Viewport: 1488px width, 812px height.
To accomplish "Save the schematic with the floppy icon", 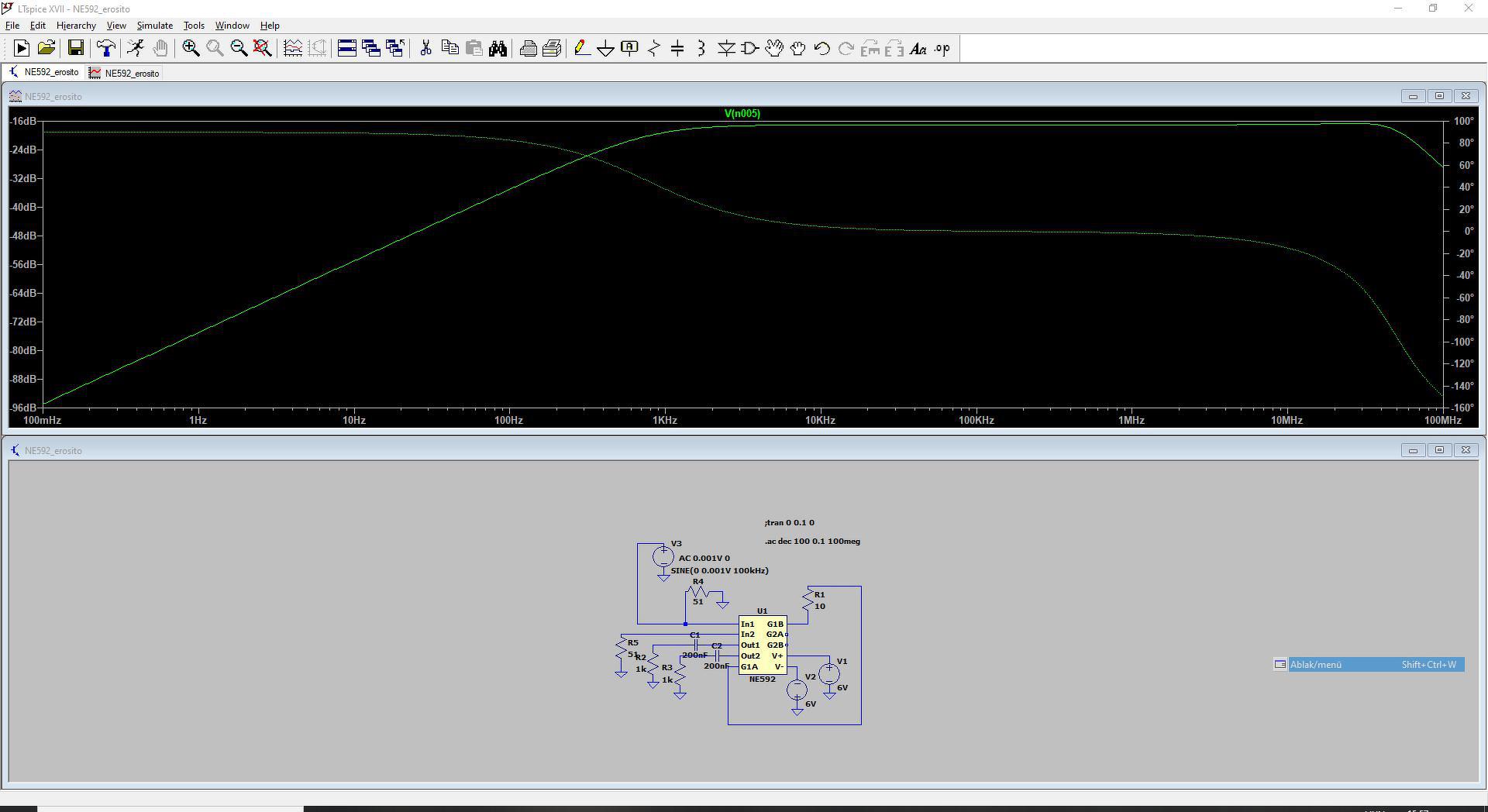I will click(76, 48).
